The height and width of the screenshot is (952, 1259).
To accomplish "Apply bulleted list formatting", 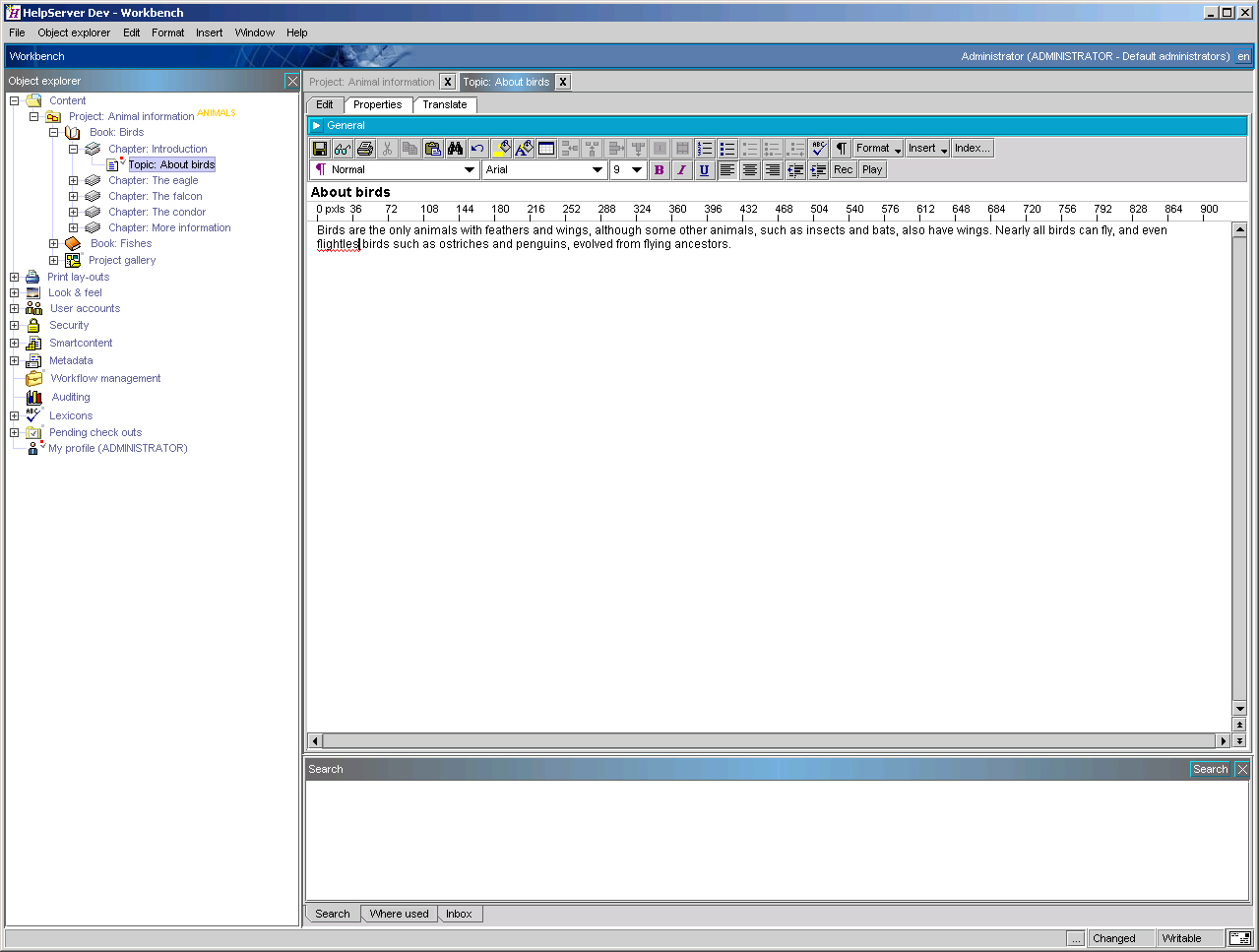I will point(727,149).
